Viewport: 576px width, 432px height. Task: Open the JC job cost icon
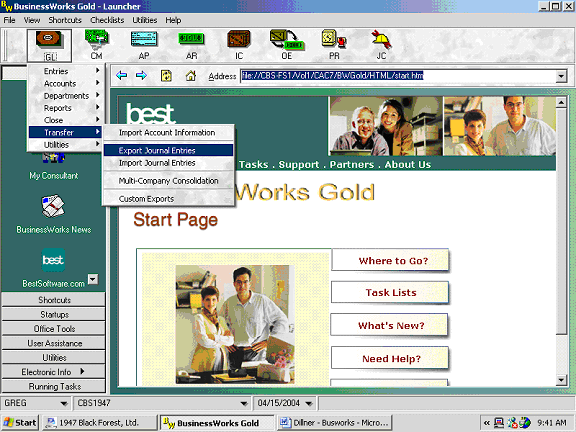click(x=381, y=45)
